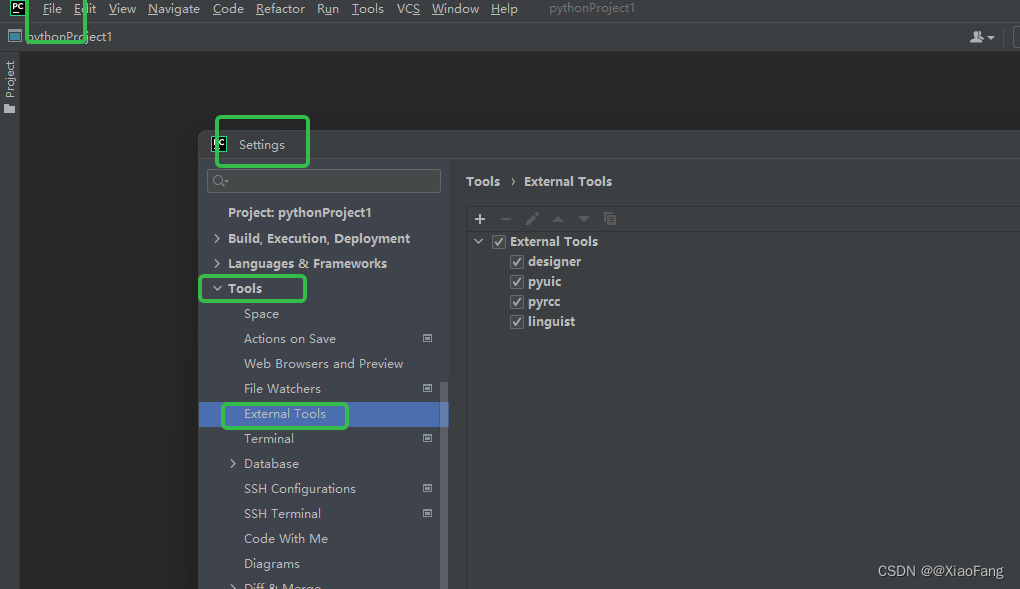Collapse the External Tools group tree
Viewport: 1020px width, 589px height.
tap(479, 241)
